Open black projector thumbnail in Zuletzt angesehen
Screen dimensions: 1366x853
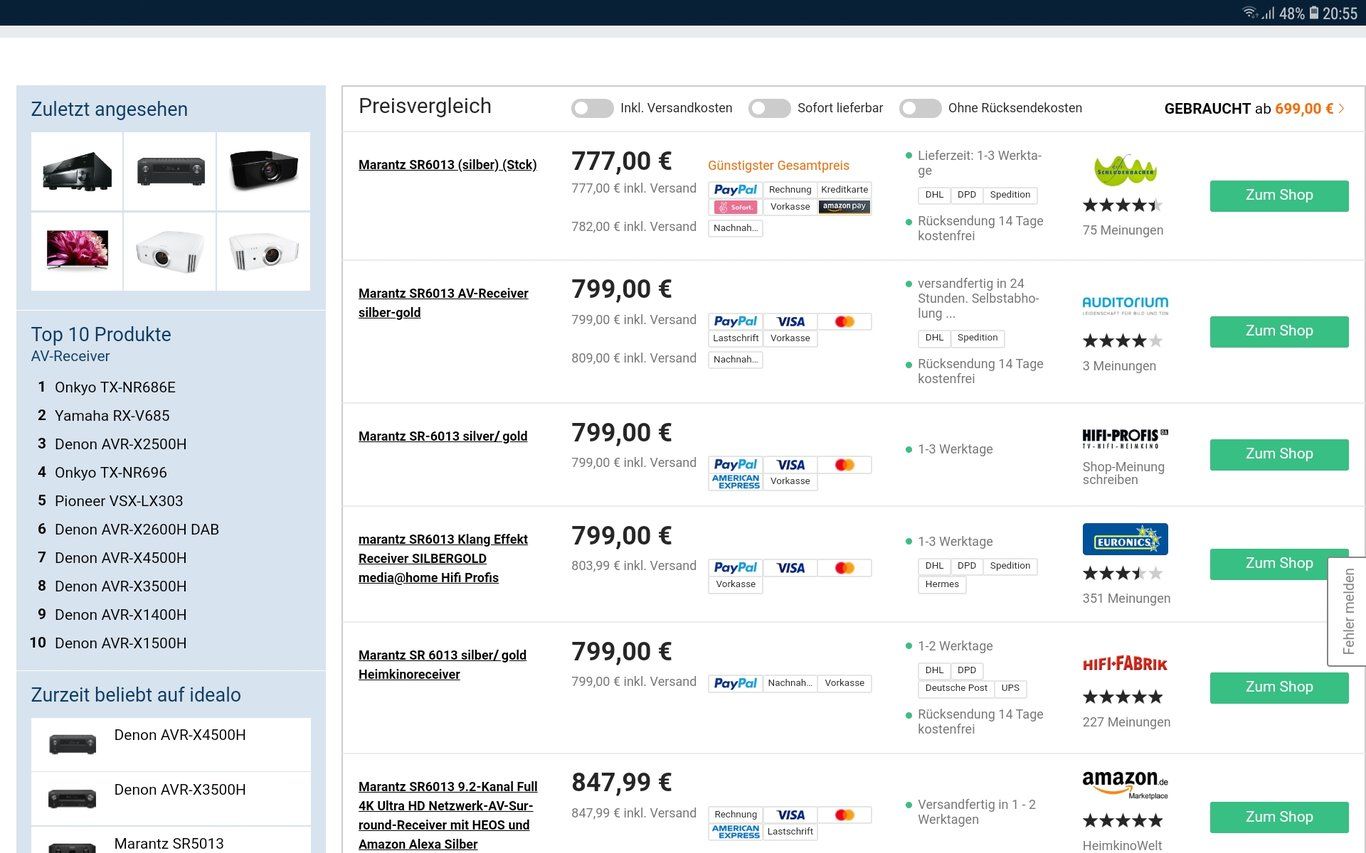click(x=263, y=171)
